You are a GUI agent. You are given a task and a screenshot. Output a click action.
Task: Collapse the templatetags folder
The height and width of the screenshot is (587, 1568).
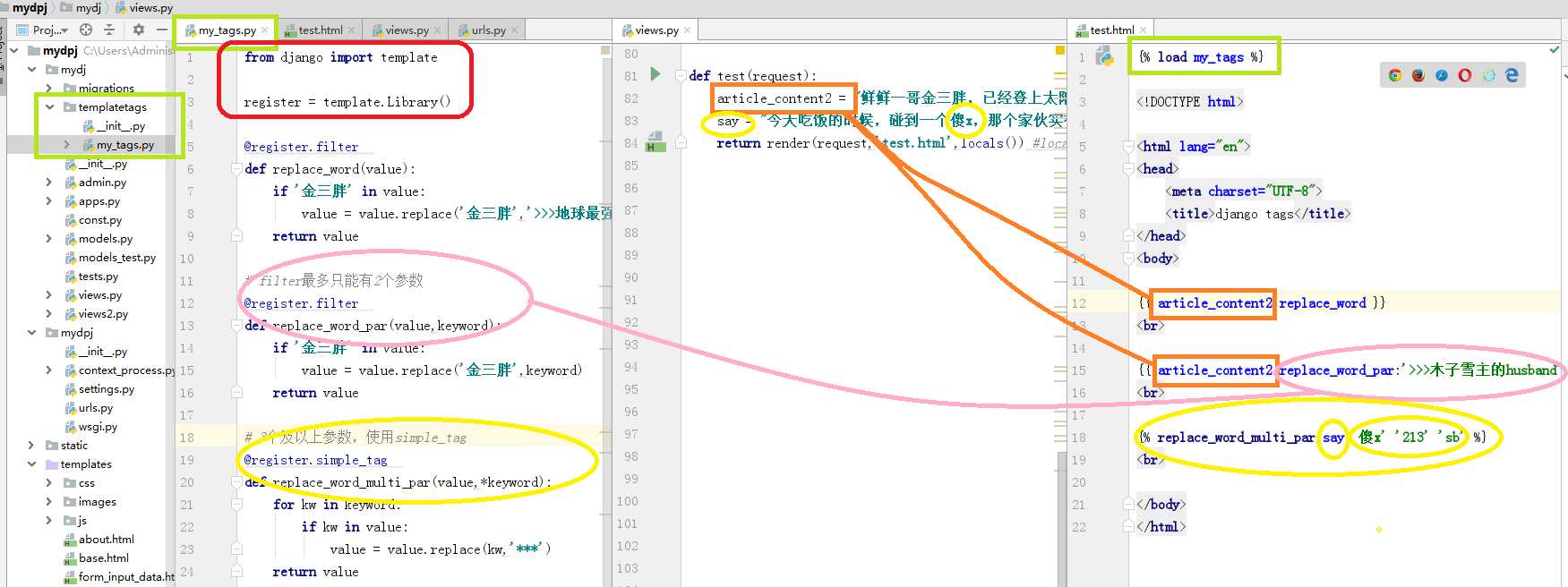click(x=49, y=106)
